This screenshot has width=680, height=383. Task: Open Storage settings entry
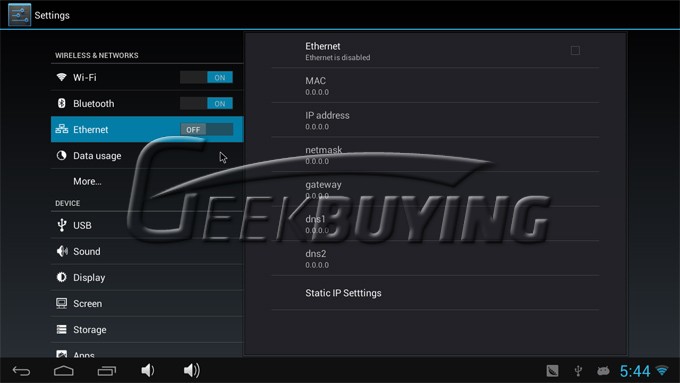click(147, 330)
